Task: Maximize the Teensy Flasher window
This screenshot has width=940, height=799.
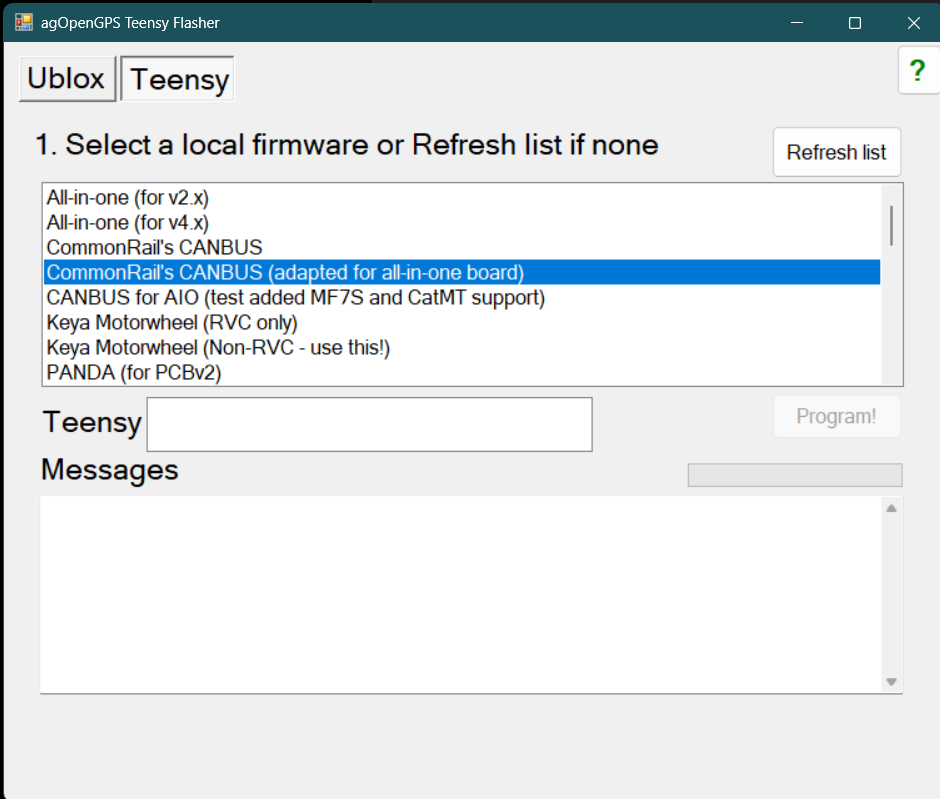Action: 855,23
